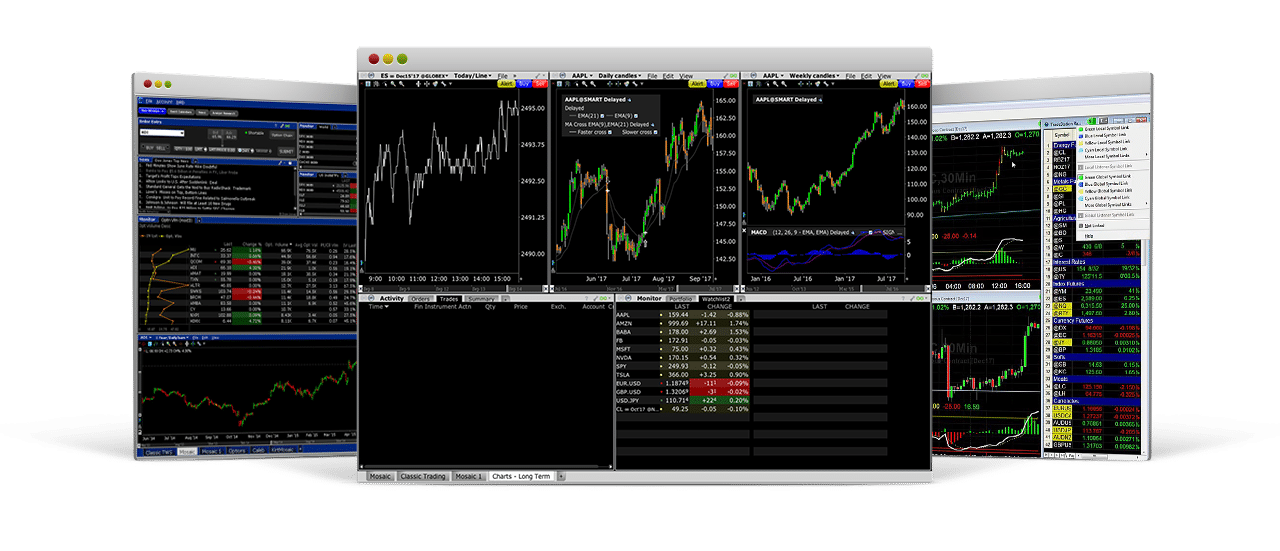1280x551 pixels.
Task: Toggle the Slower cross legend checkbox
Action: pyautogui.click(x=656, y=132)
